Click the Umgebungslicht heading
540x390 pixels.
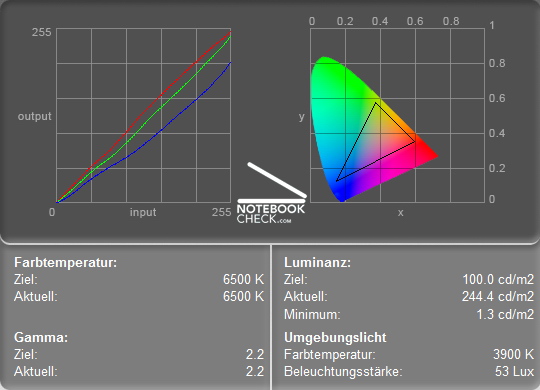(335, 337)
